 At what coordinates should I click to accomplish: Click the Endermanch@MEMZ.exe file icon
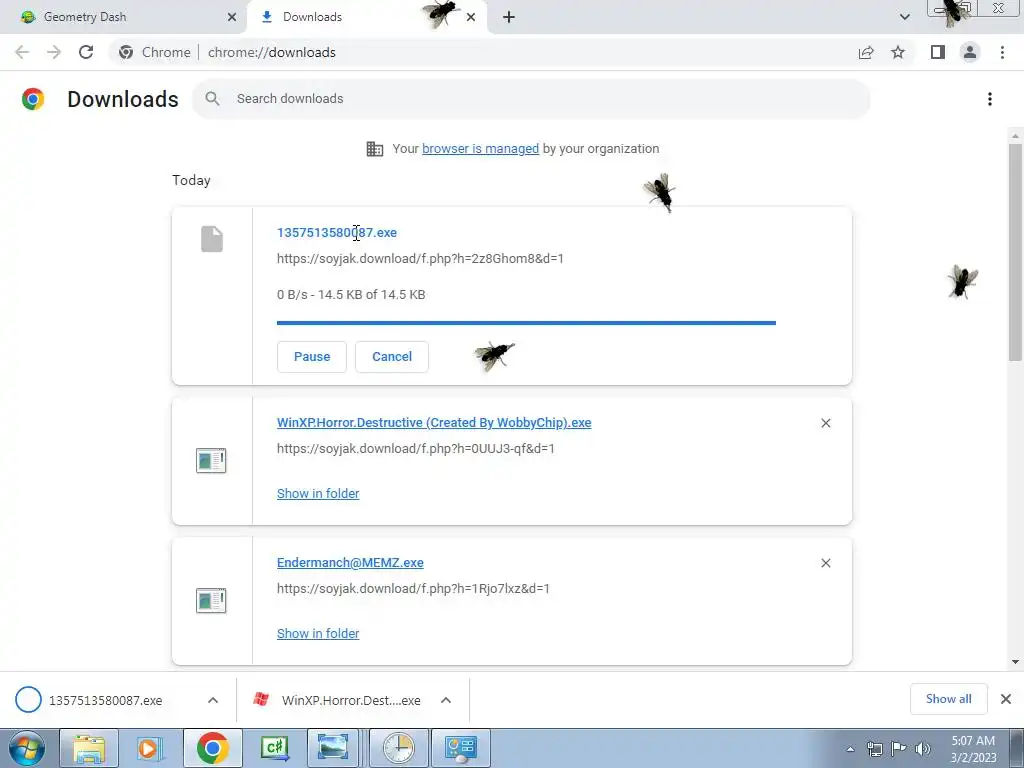point(211,600)
